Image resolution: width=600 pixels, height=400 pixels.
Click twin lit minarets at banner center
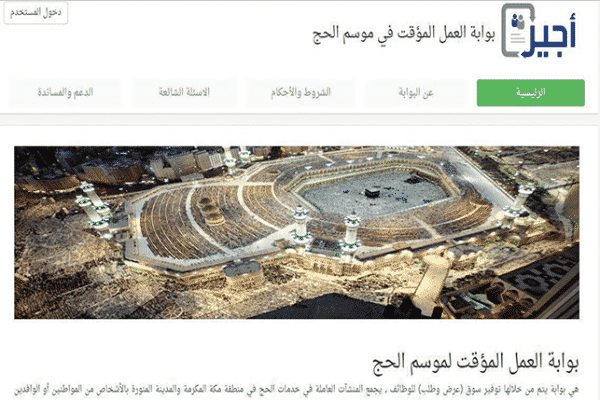[x=326, y=228]
